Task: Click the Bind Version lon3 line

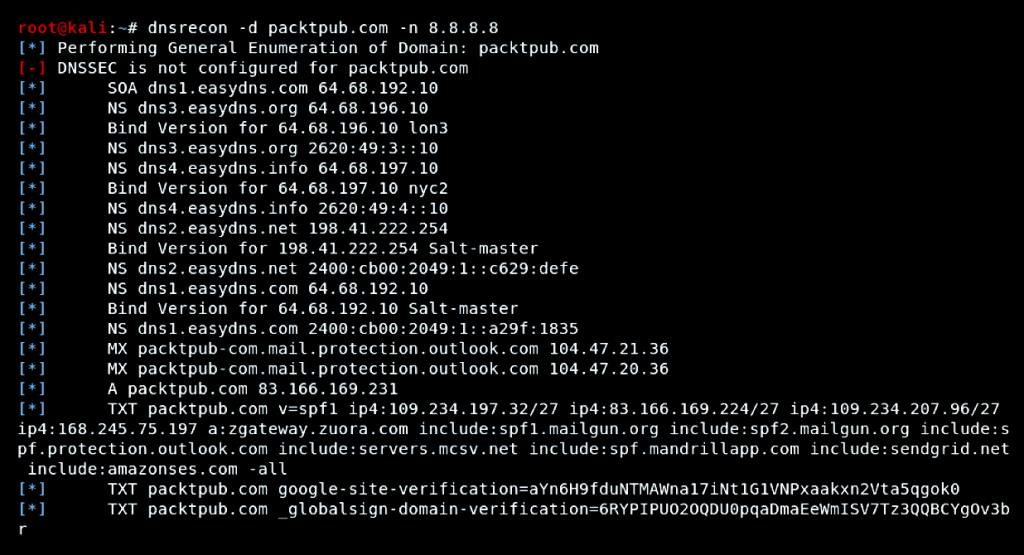Action: pos(278,128)
